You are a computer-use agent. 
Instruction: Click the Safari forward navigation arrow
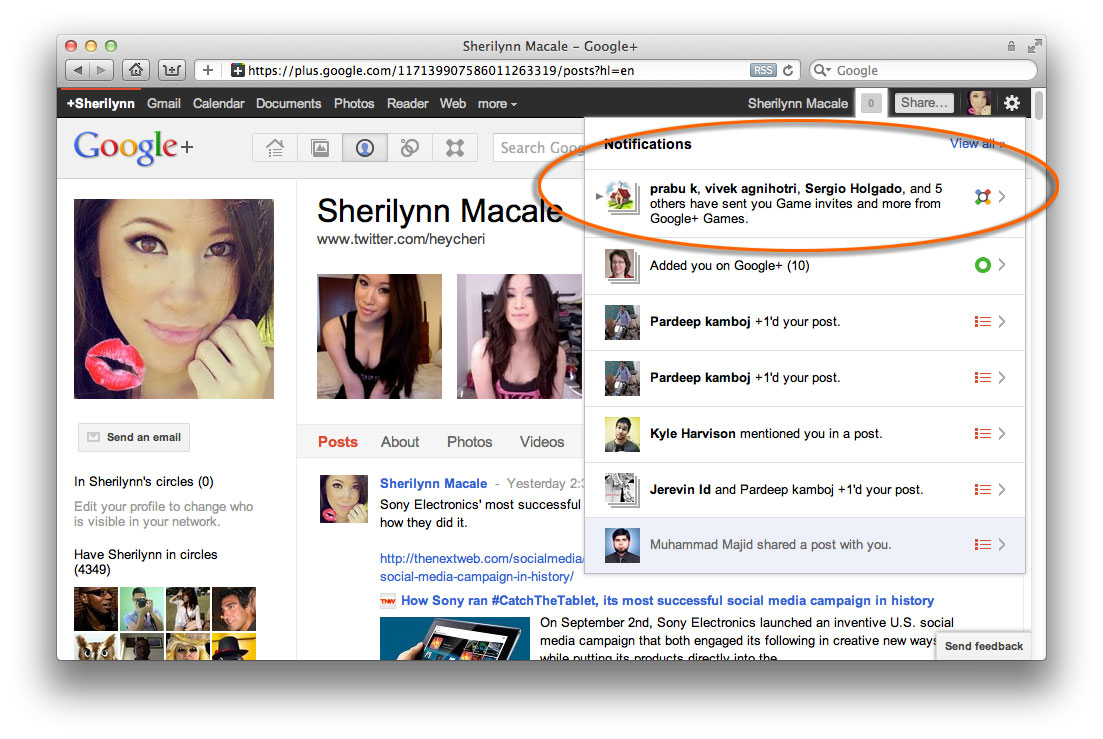click(x=101, y=70)
